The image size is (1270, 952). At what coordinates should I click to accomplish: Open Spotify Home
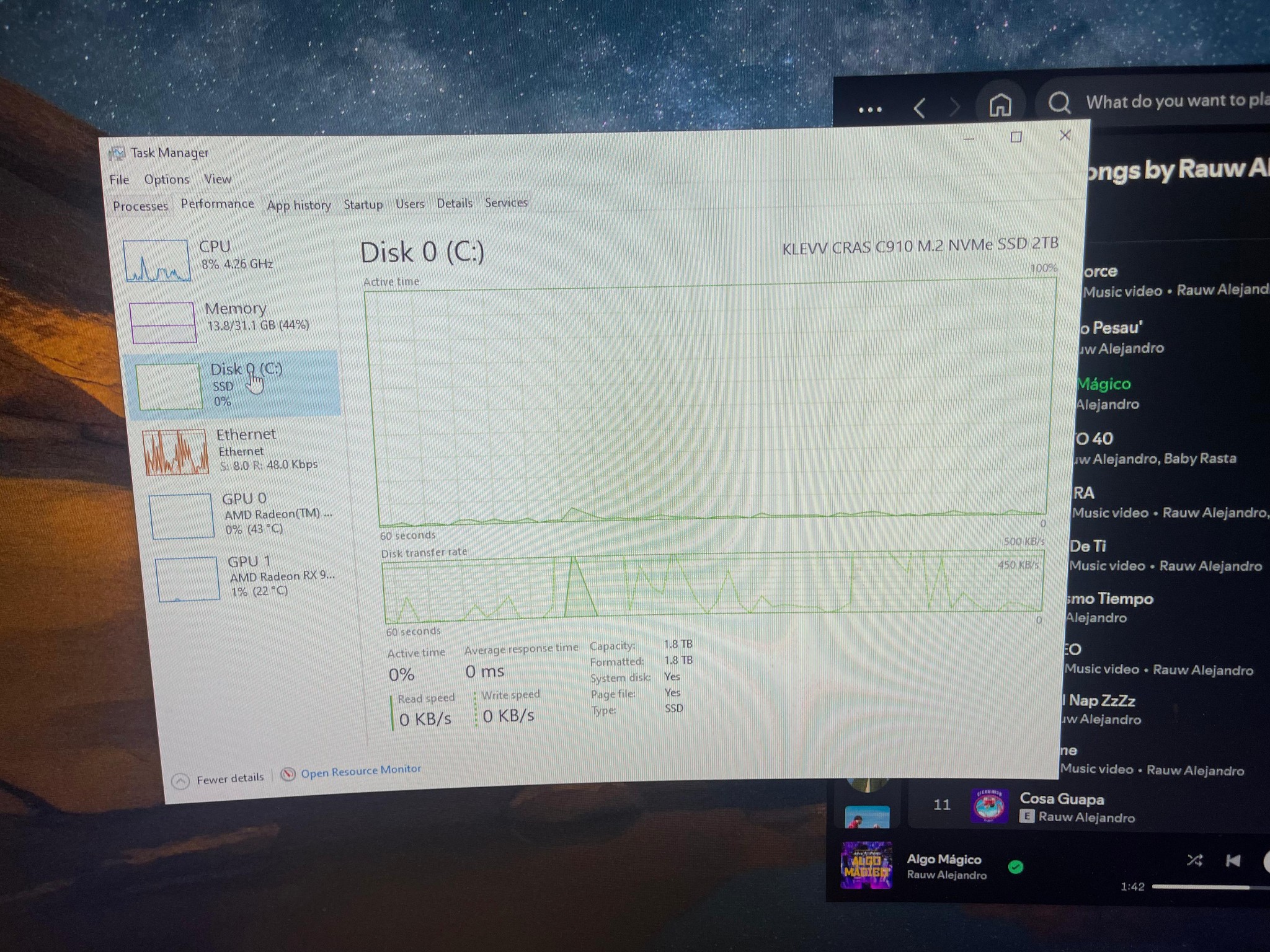(x=1000, y=105)
